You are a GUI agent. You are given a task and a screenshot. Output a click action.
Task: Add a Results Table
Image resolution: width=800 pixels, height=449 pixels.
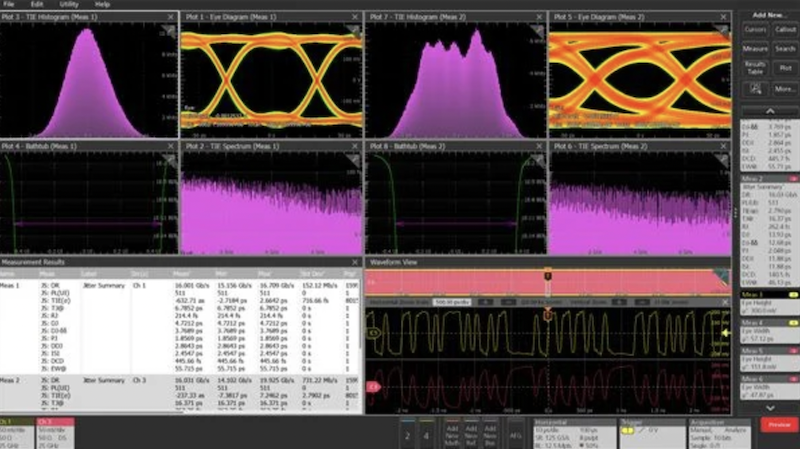755,70
